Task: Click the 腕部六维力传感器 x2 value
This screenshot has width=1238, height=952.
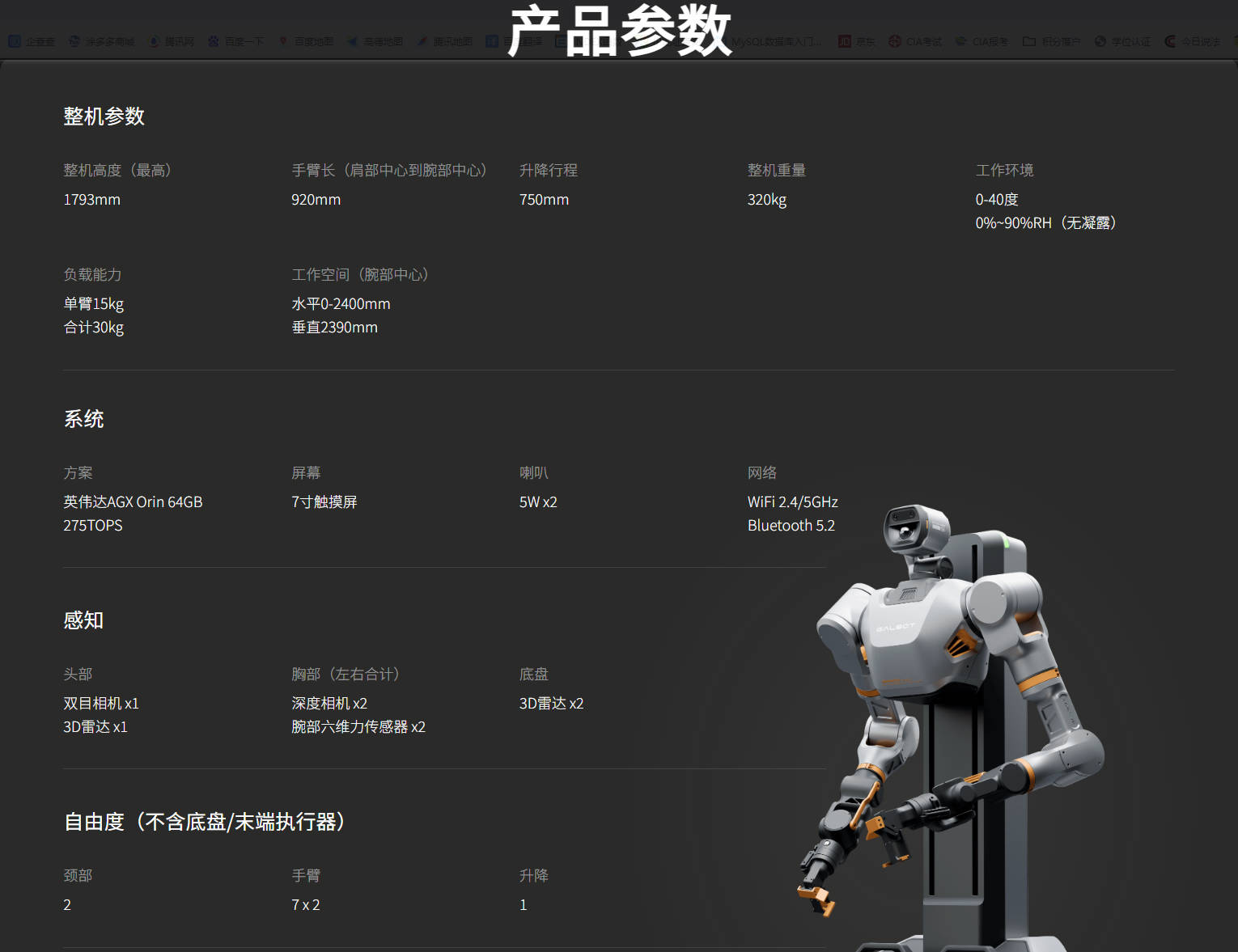Action: click(358, 727)
